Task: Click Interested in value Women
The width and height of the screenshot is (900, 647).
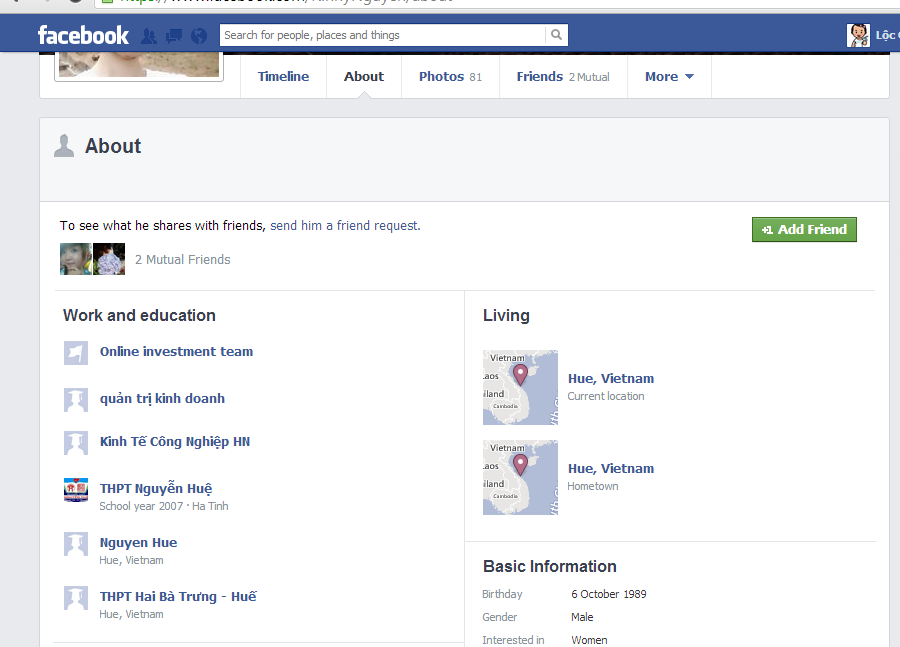Action: pos(589,640)
